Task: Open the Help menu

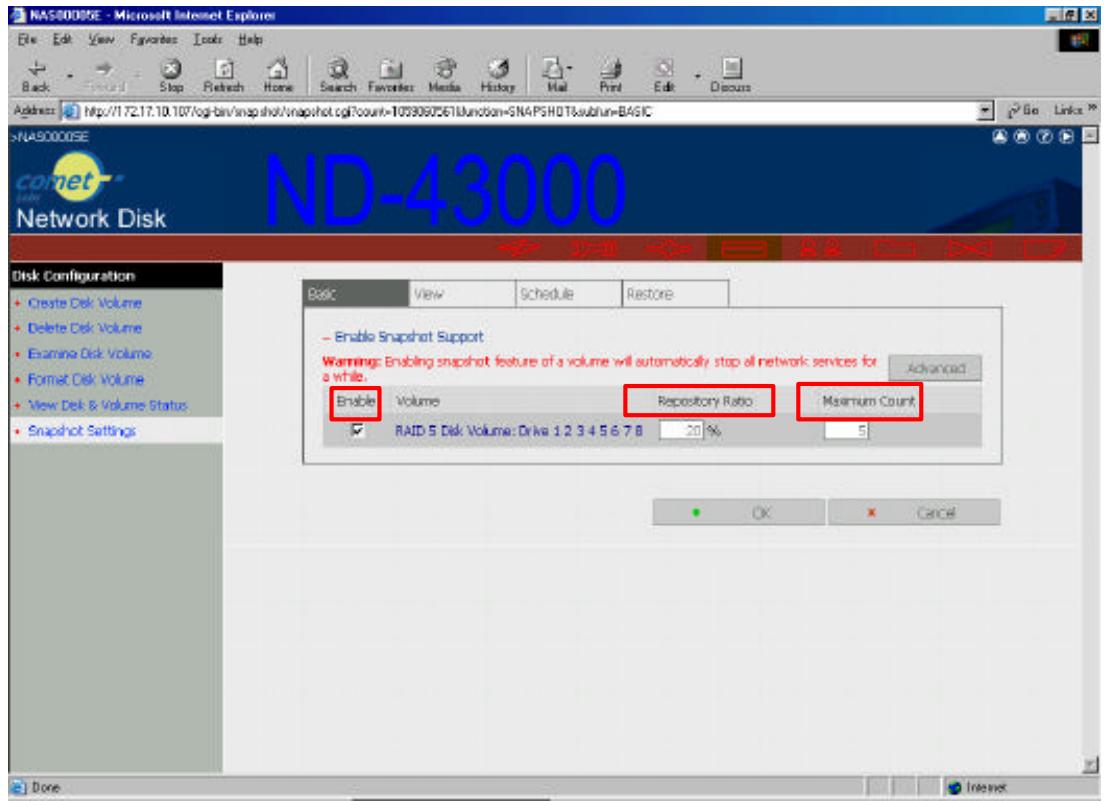Action: tap(250, 39)
